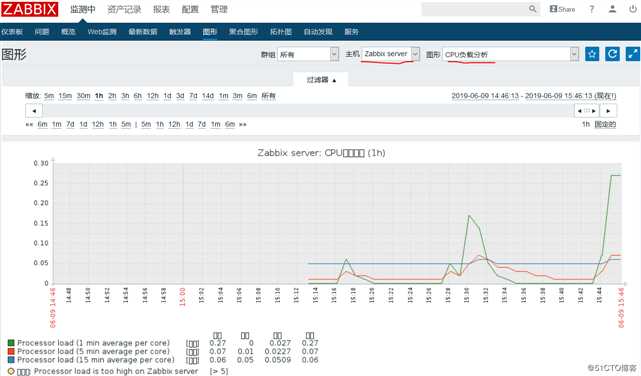Add graph to favourites star
Image resolution: width=641 pixels, height=376 pixels.
[x=592, y=54]
